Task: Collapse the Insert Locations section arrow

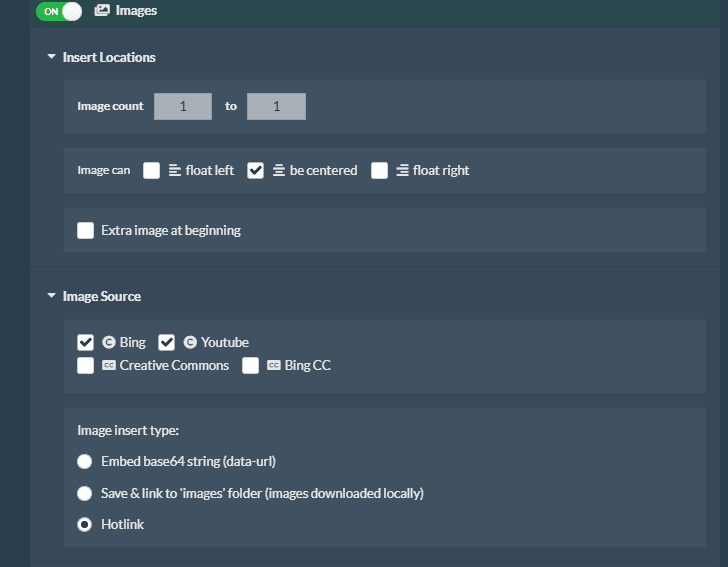Action: click(x=52, y=57)
